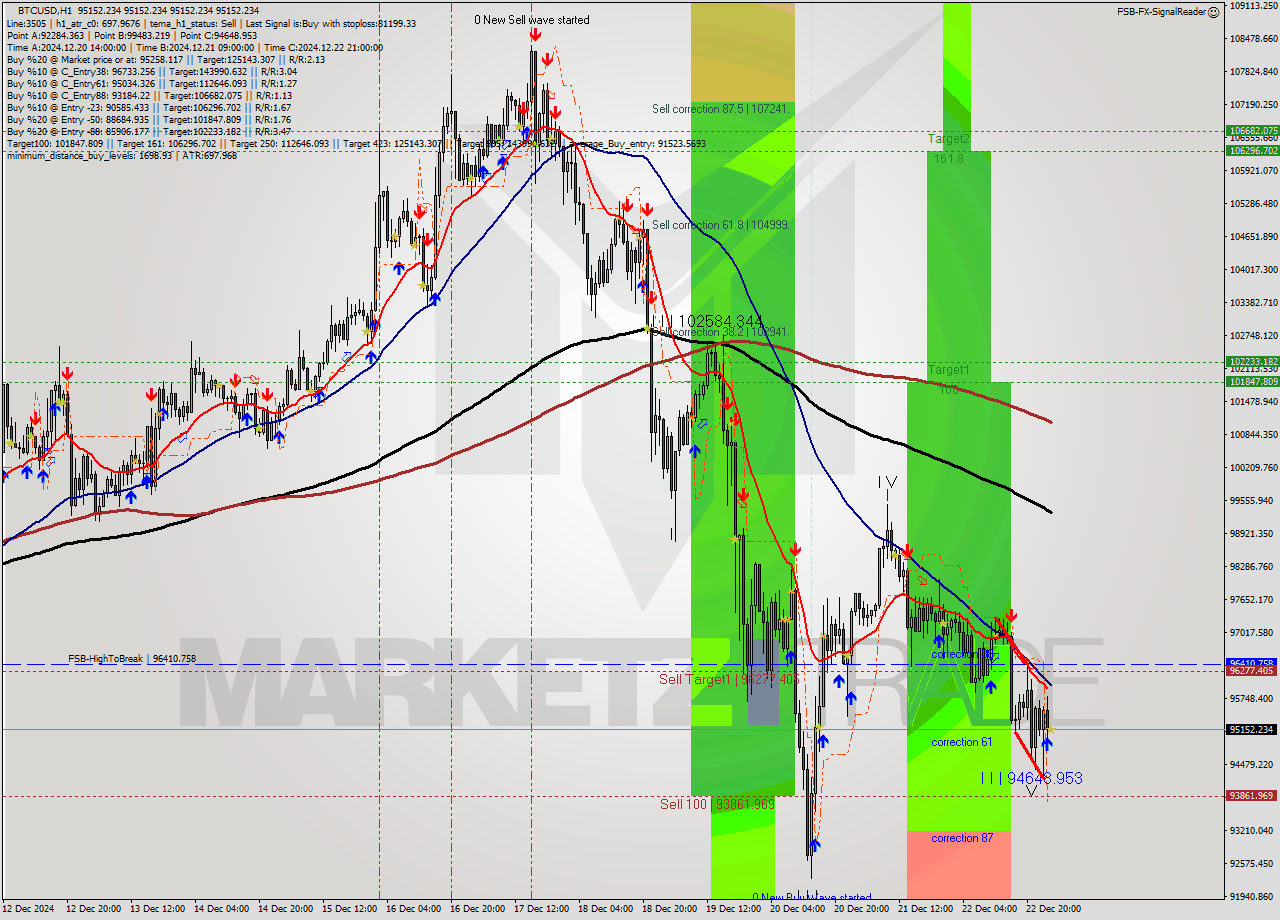Click the black 95152.234 current price tag
The image size is (1280, 920).
1252,730
